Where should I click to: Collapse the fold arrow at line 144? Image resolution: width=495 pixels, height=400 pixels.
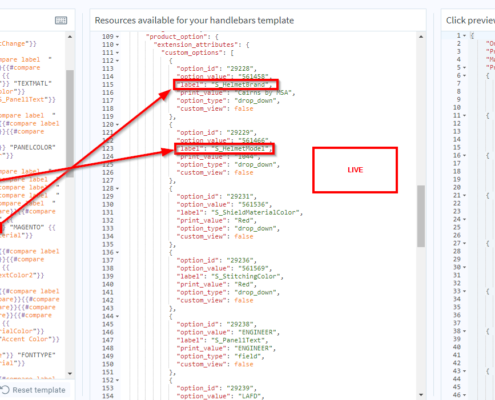(117, 316)
